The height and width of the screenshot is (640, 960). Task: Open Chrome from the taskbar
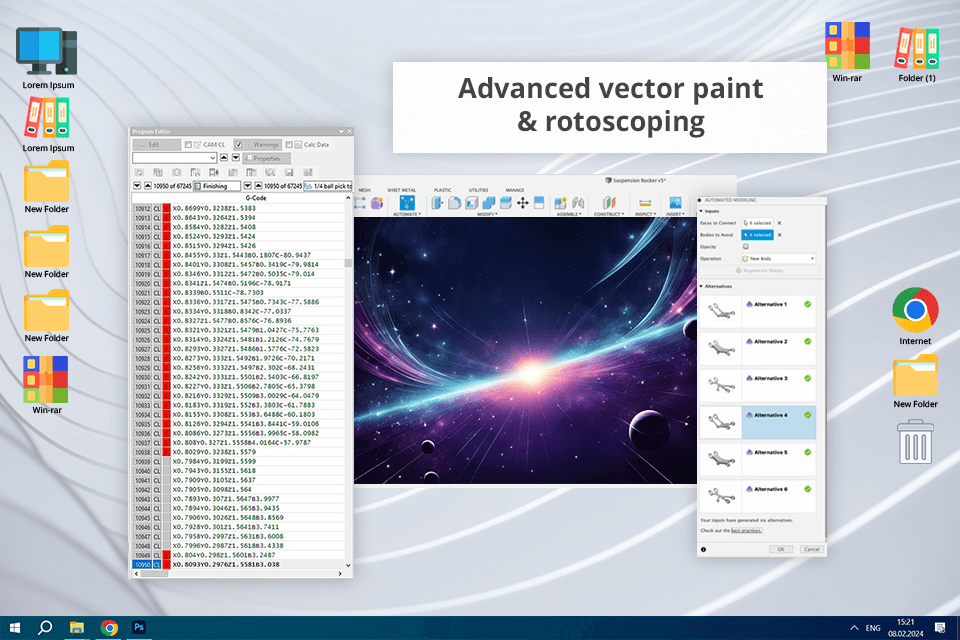109,628
